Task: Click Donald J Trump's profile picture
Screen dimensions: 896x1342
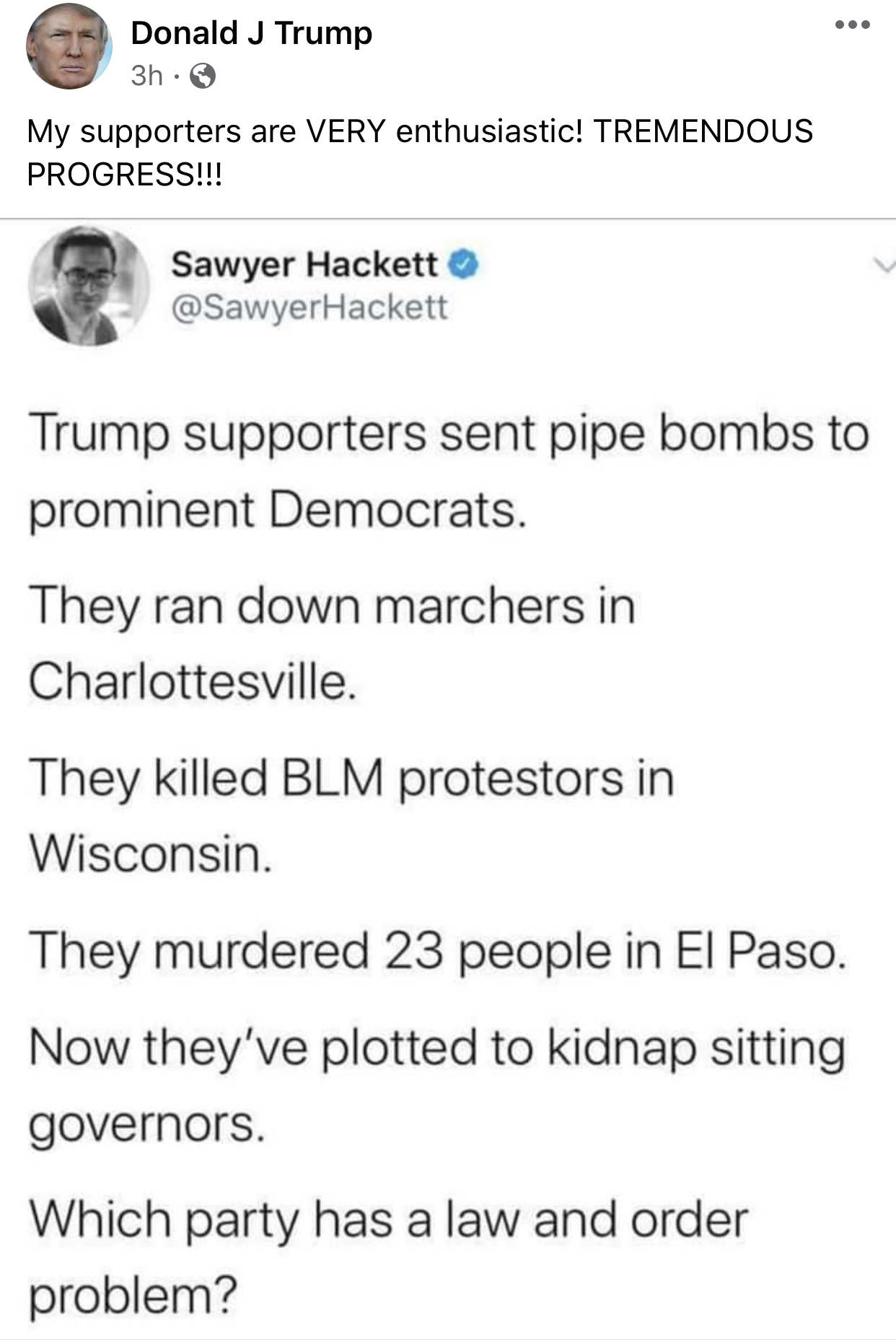Action: coord(69,47)
